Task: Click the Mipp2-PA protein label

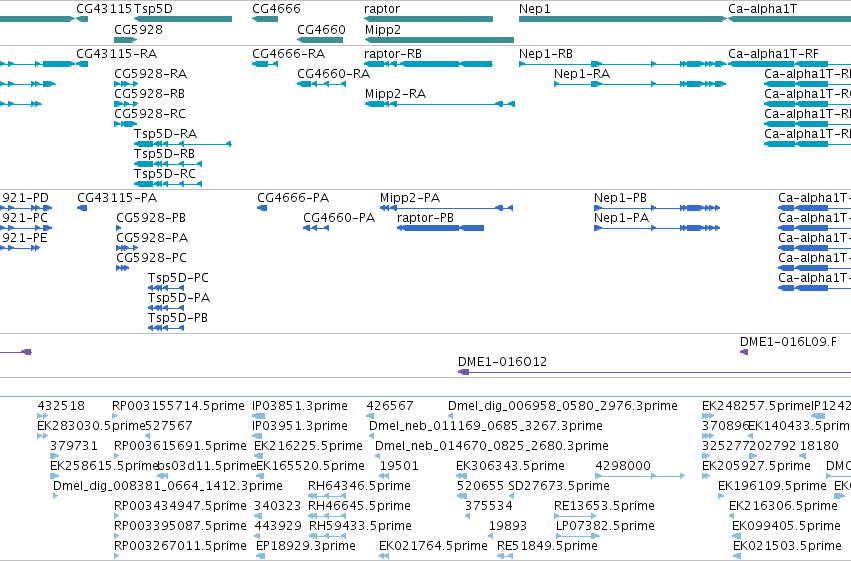Action: coord(410,198)
